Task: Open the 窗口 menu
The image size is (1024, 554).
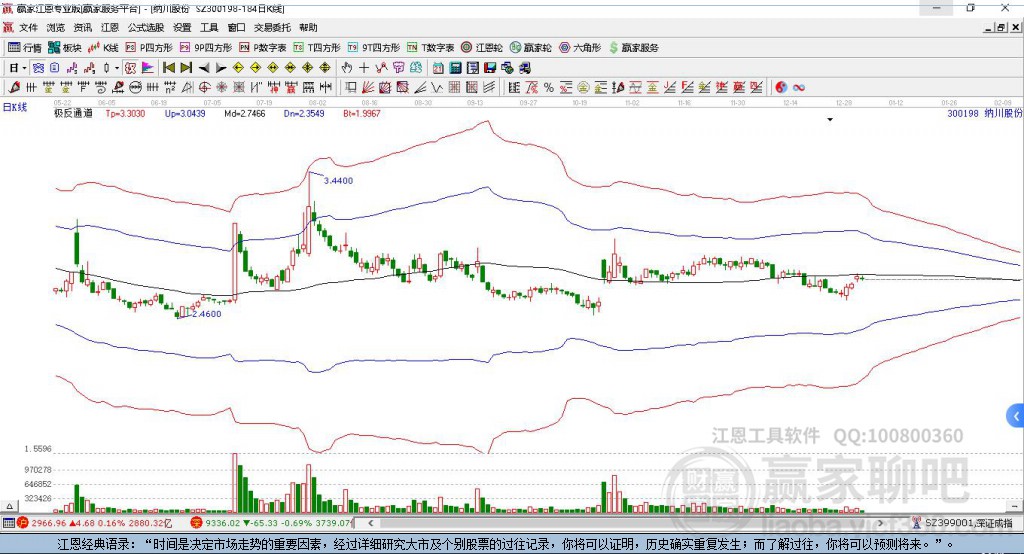Action: (x=236, y=27)
